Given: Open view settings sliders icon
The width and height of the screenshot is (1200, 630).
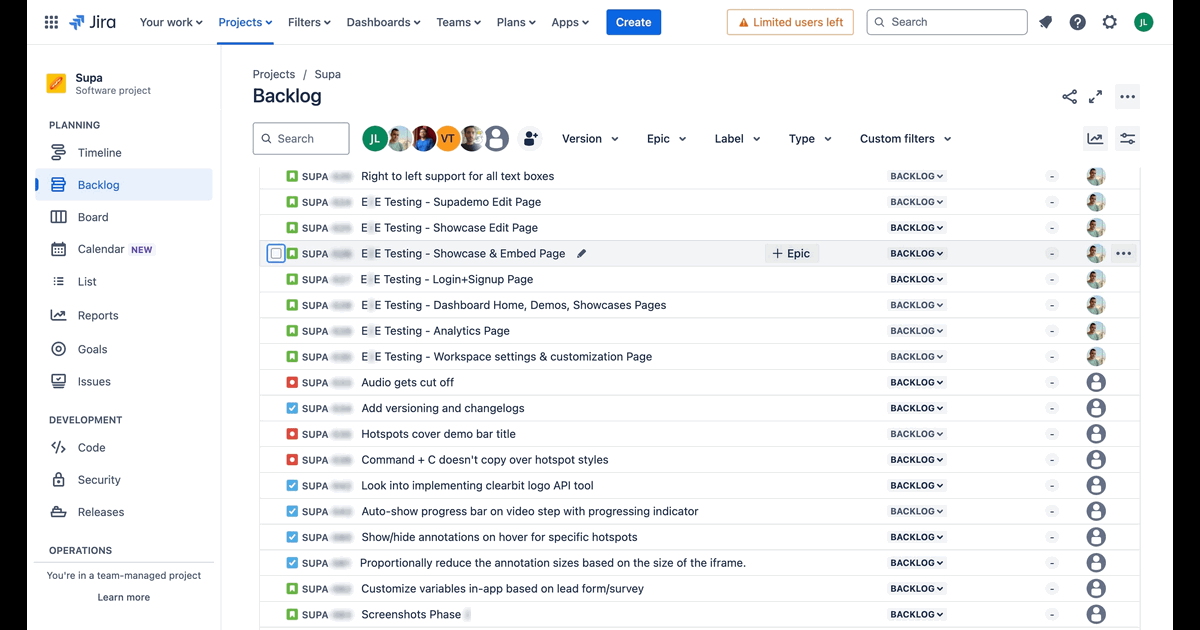Looking at the screenshot, I should click(x=1128, y=139).
